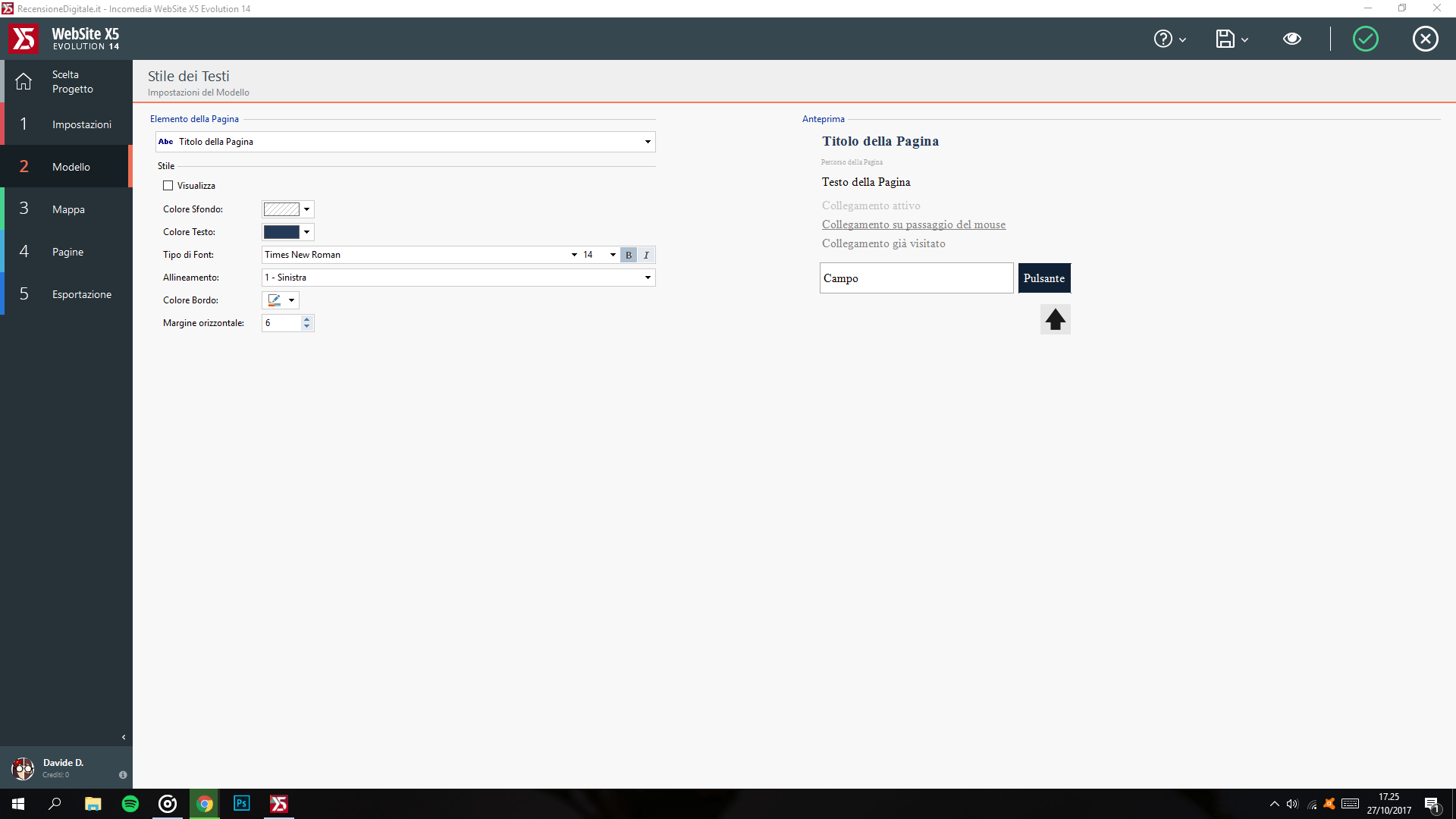Open the Windows Start menu
The image size is (1456, 819).
18,804
